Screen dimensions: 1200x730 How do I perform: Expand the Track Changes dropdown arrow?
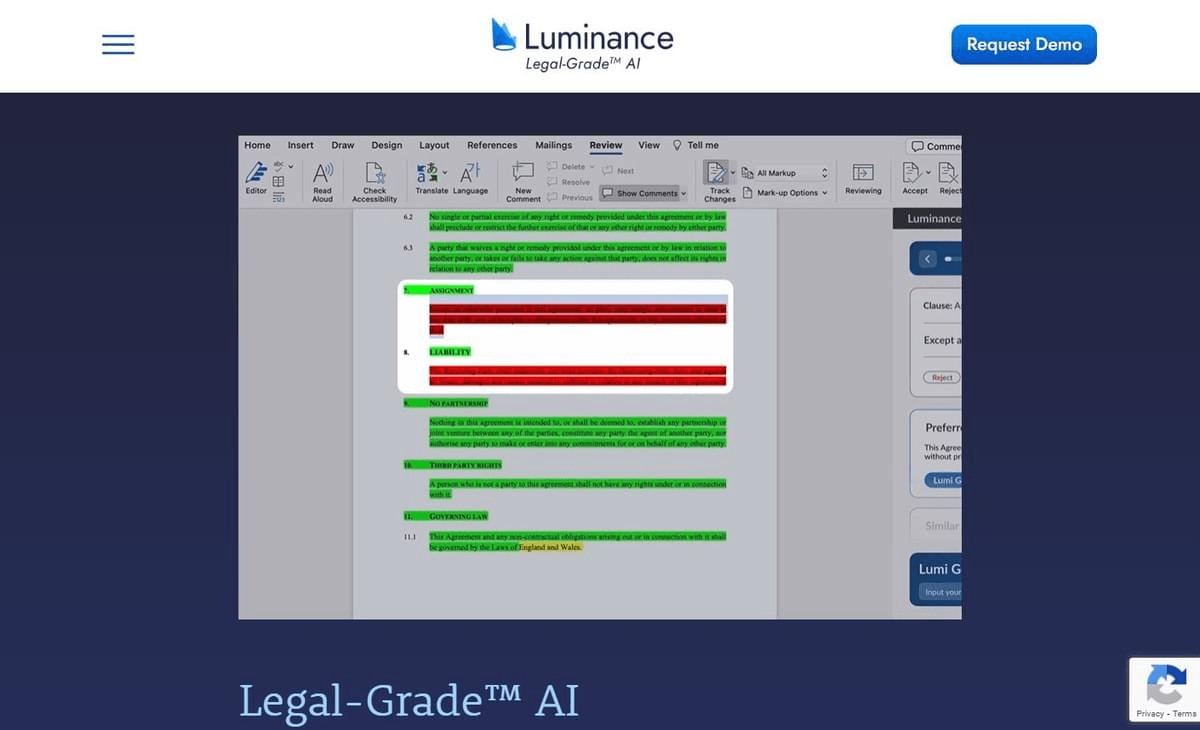point(733,172)
